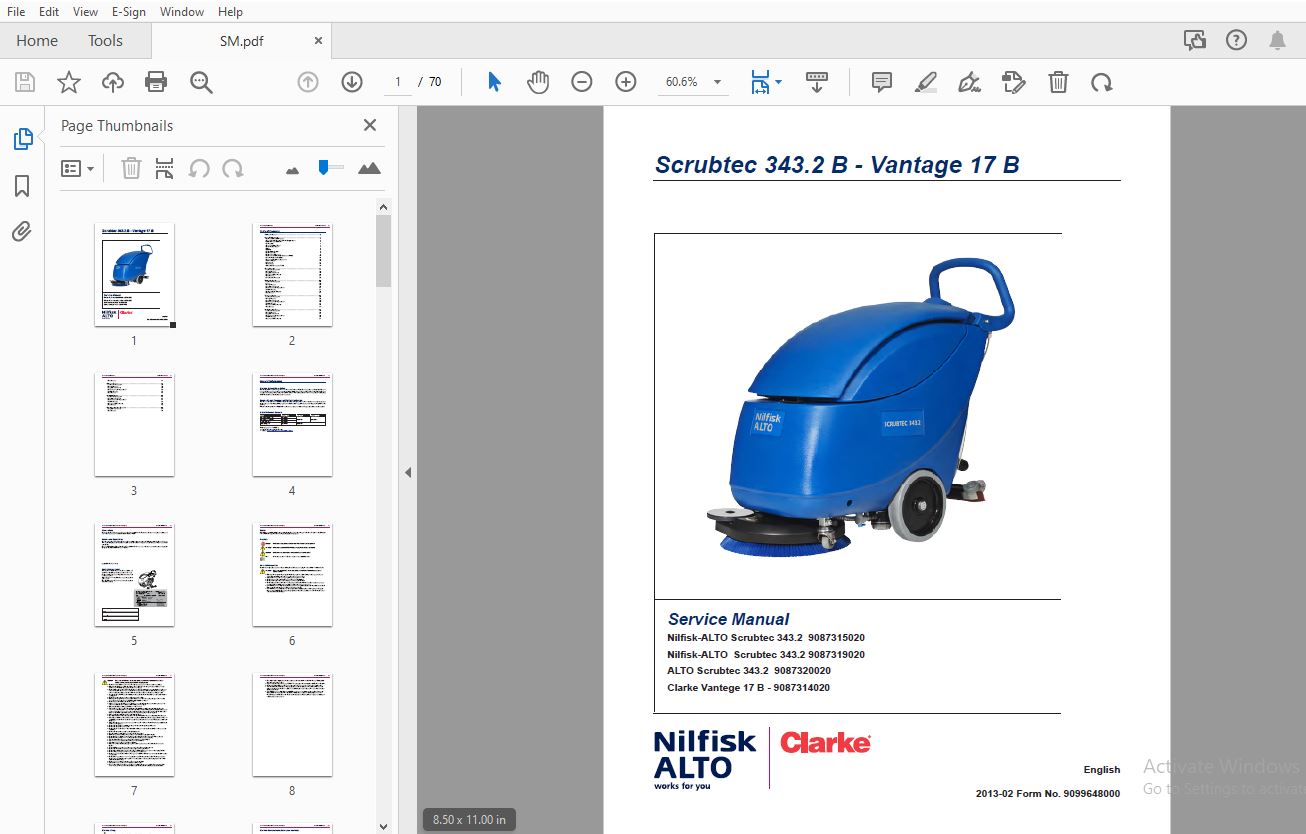
Task: Zoom in with the plus circle icon
Action: tap(626, 82)
